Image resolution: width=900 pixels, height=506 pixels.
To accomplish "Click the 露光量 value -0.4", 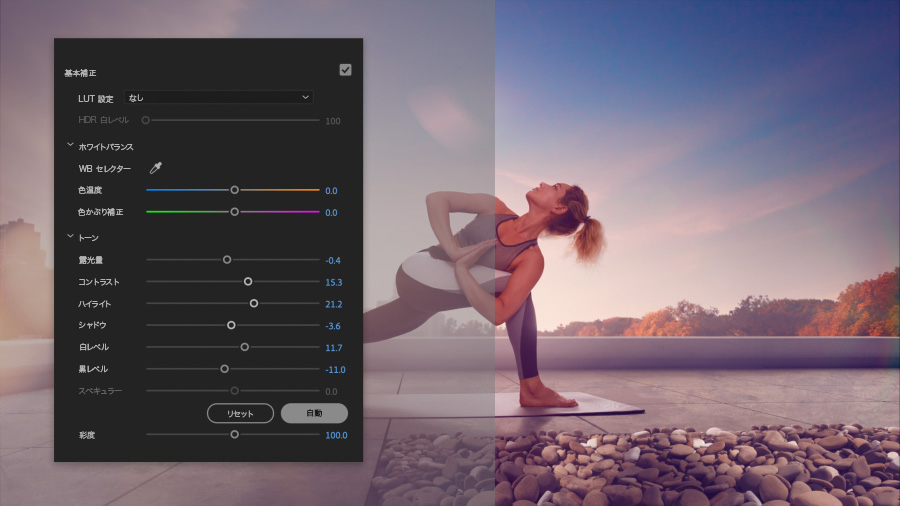I will tap(333, 260).
